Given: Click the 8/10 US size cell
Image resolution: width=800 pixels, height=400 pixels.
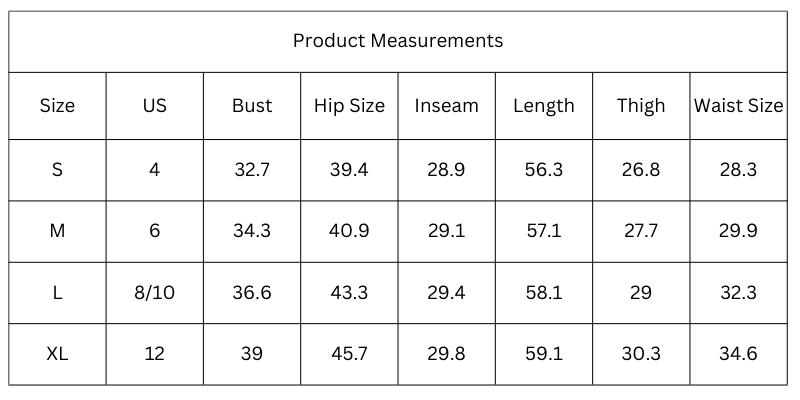Looking at the screenshot, I should (x=154, y=293).
